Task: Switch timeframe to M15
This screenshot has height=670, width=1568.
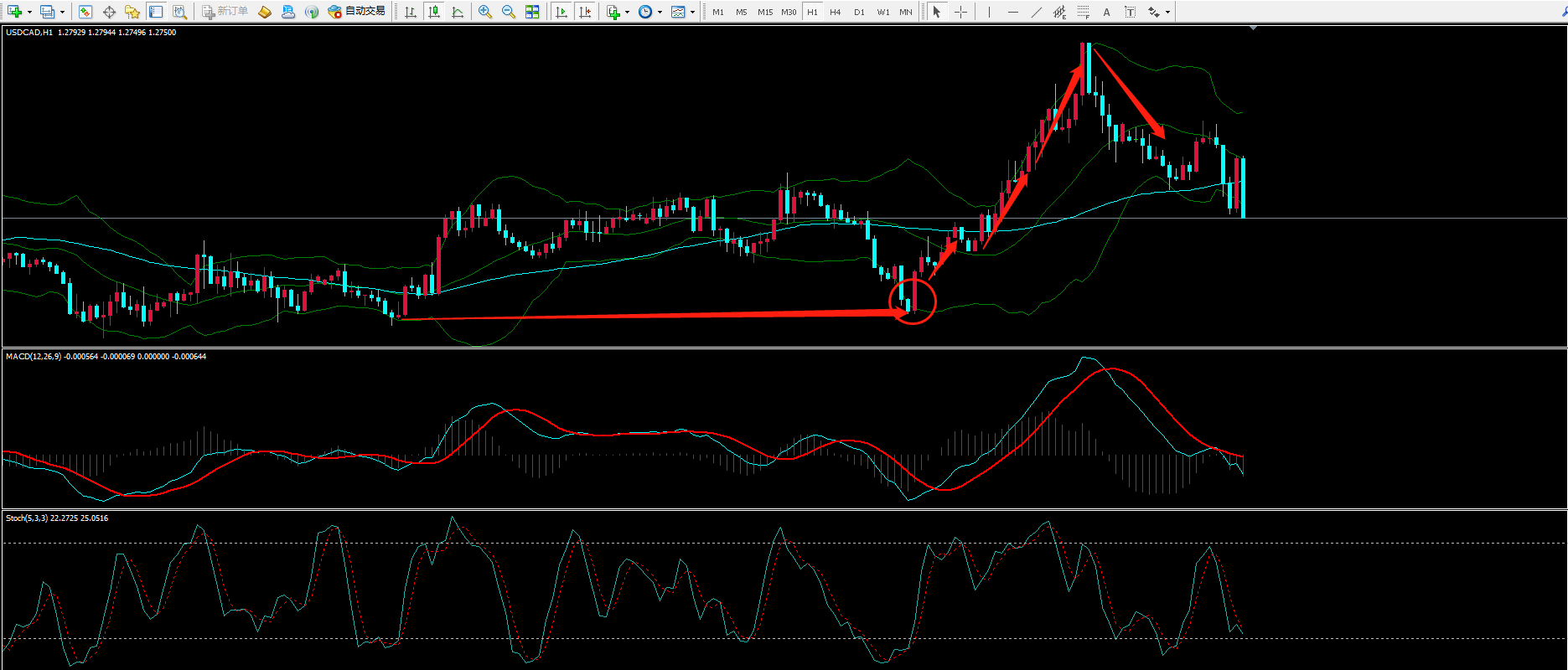Action: (x=765, y=12)
